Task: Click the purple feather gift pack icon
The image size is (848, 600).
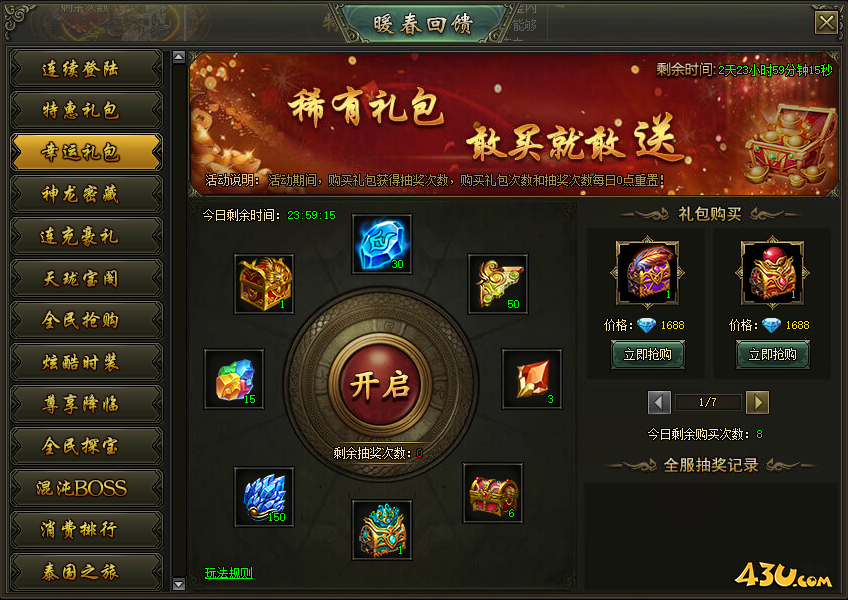Action: tap(647, 273)
